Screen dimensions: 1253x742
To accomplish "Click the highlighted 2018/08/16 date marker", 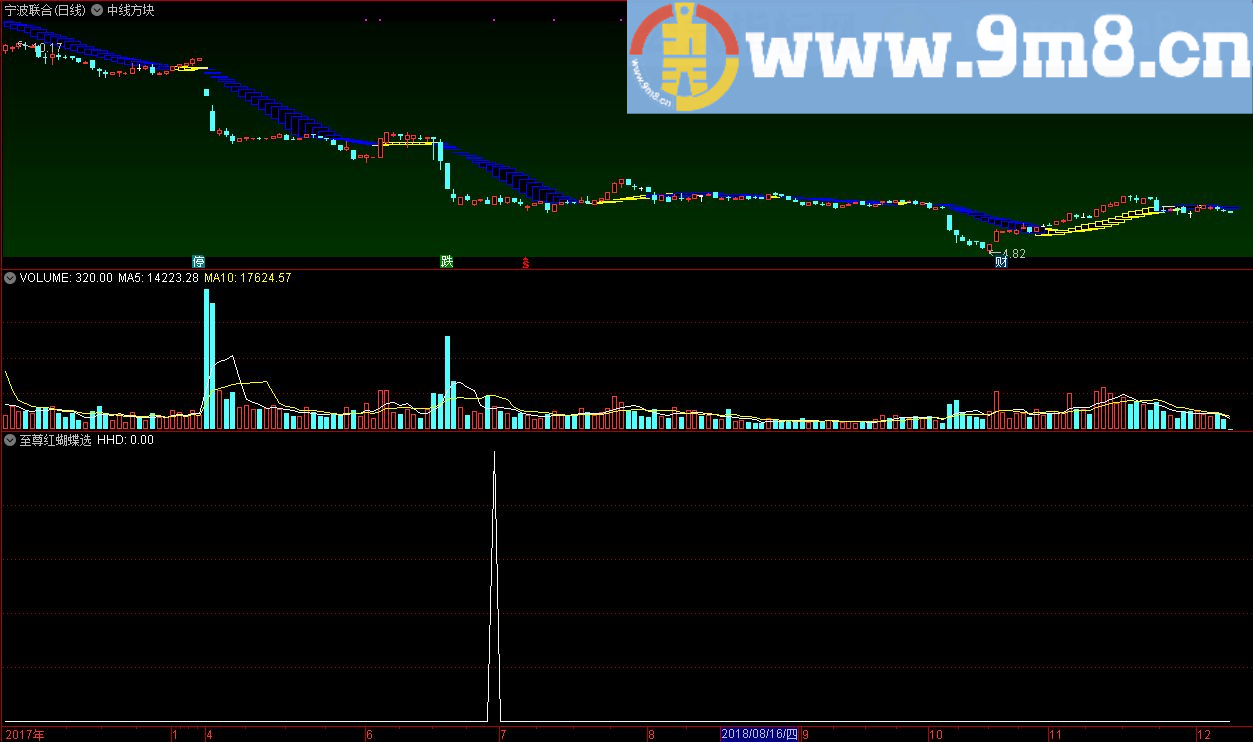I will click(x=760, y=735).
